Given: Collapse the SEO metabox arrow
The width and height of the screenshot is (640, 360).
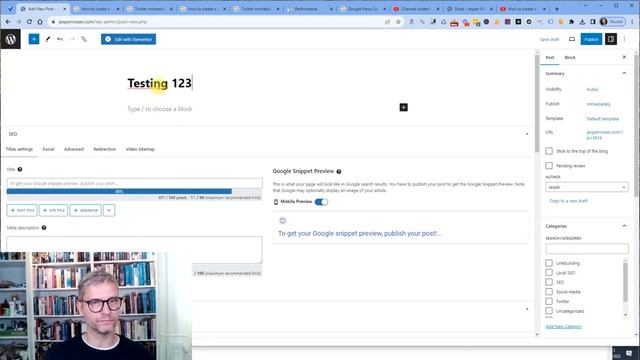Looking at the screenshot, I should (x=527, y=134).
